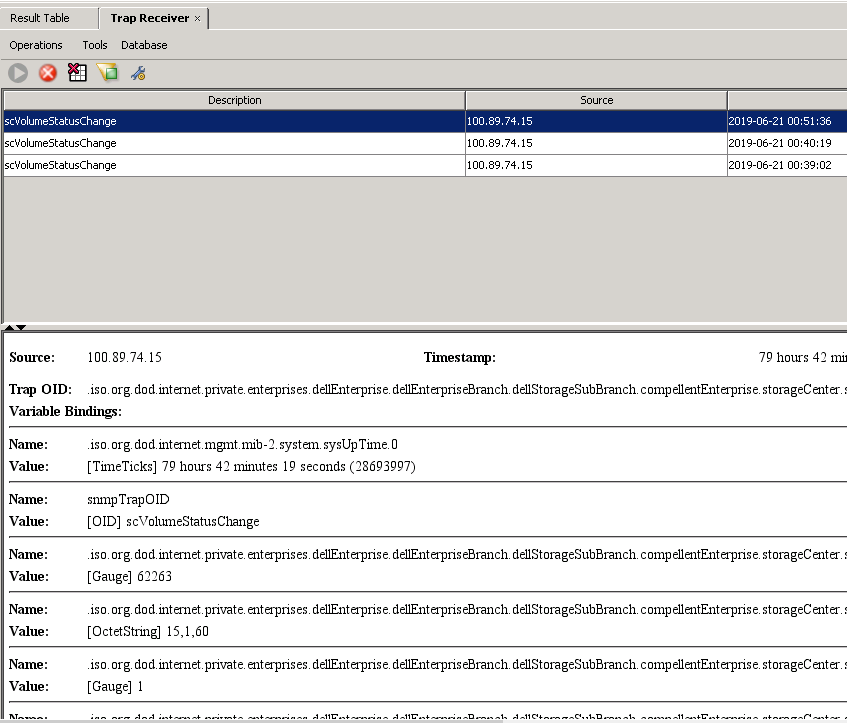Image resolution: width=847 pixels, height=723 pixels.
Task: Close the Trap Receiver tab
Action: coord(198,17)
